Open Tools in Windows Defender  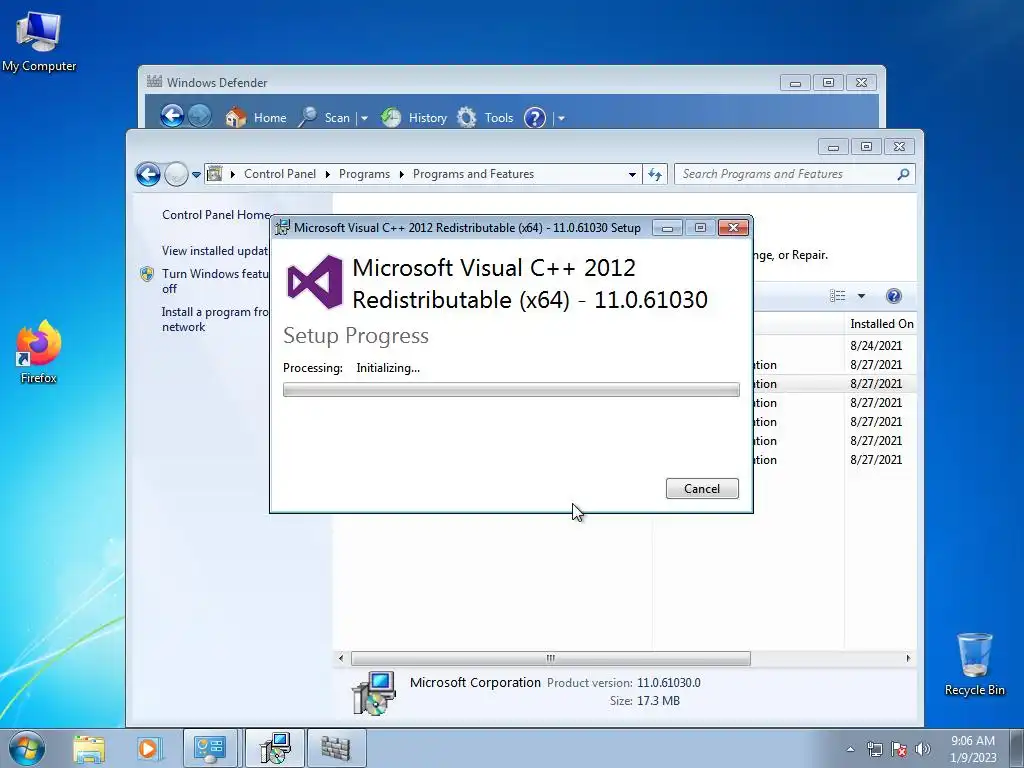498,118
